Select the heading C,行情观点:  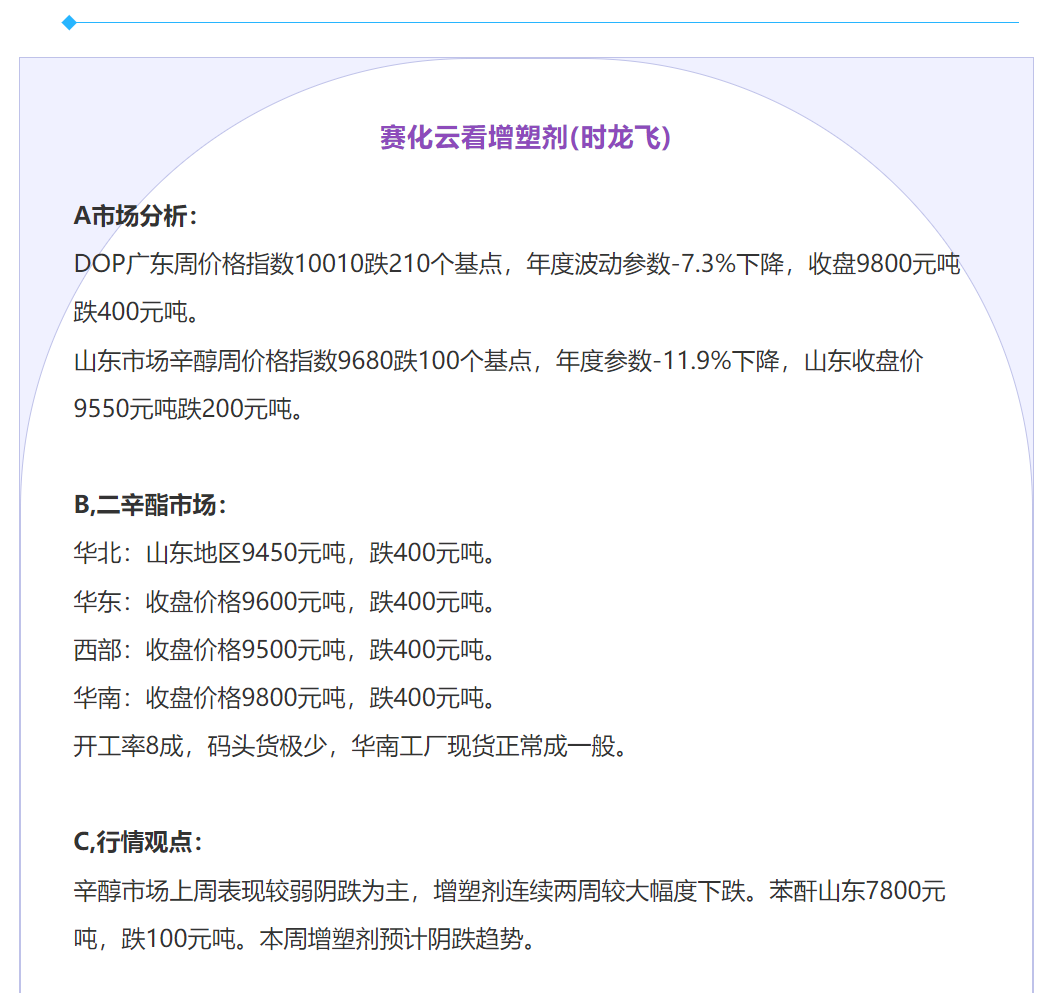138,842
